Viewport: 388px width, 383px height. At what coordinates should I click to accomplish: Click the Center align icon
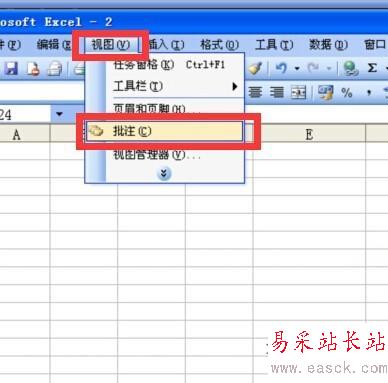255,92
